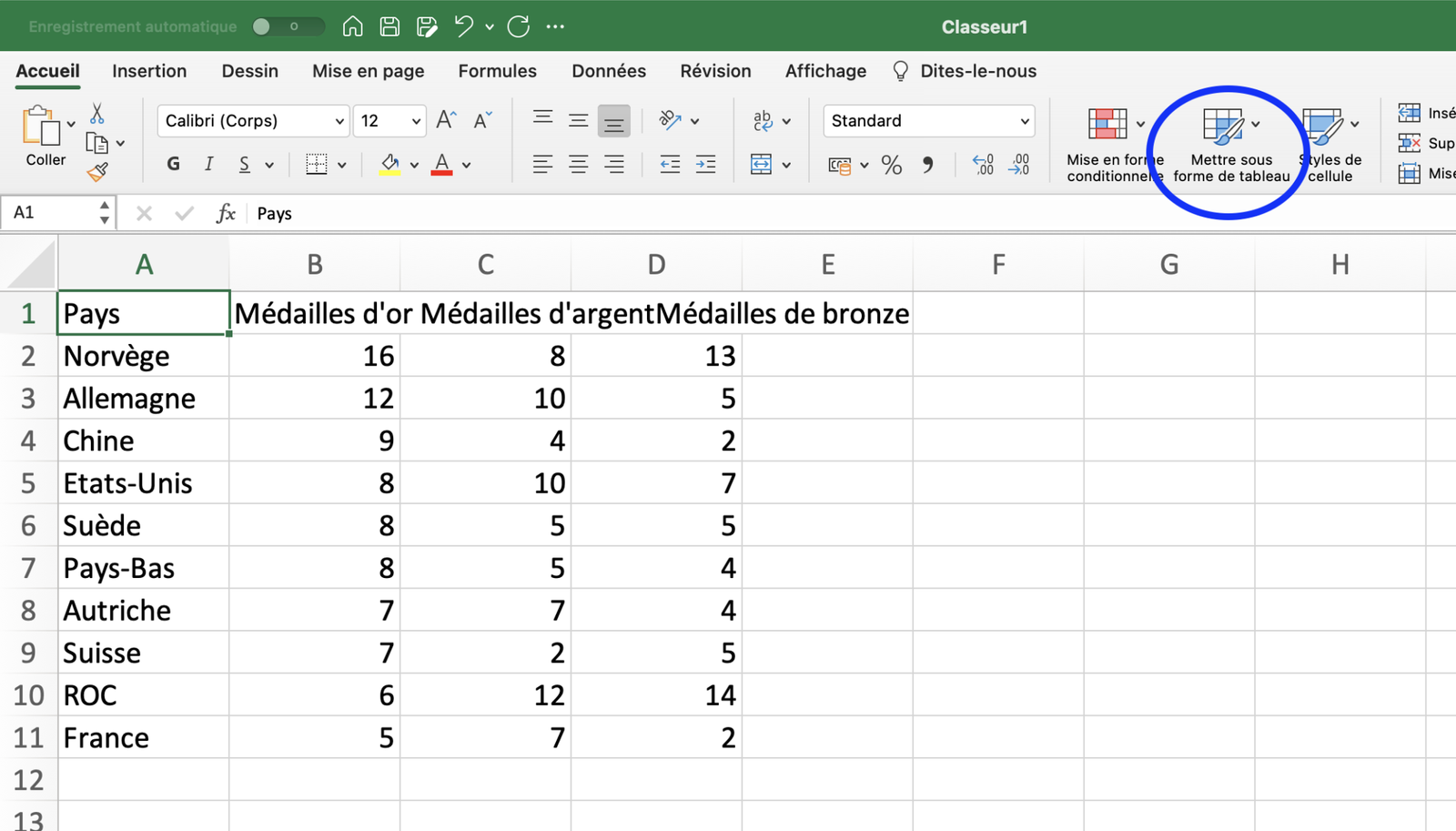Open the Données ribbon tab
This screenshot has height=831, width=1456.
pyautogui.click(x=608, y=71)
